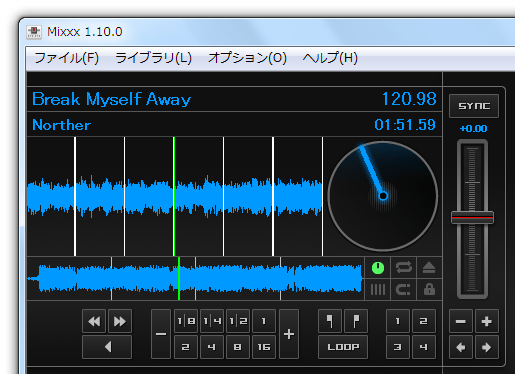
Task: Click the spinning vinyl widget
Action: [383, 196]
